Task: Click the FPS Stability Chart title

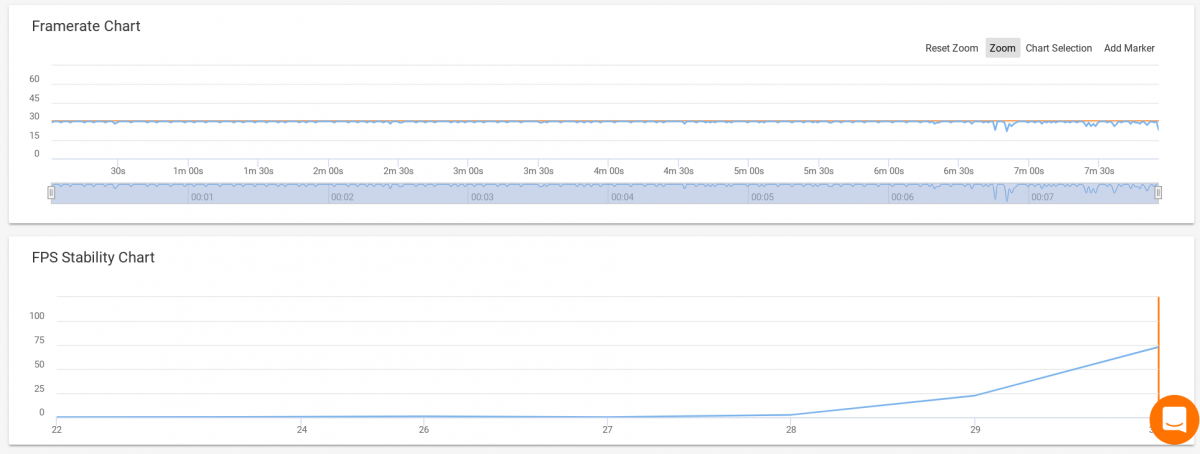Action: click(93, 257)
